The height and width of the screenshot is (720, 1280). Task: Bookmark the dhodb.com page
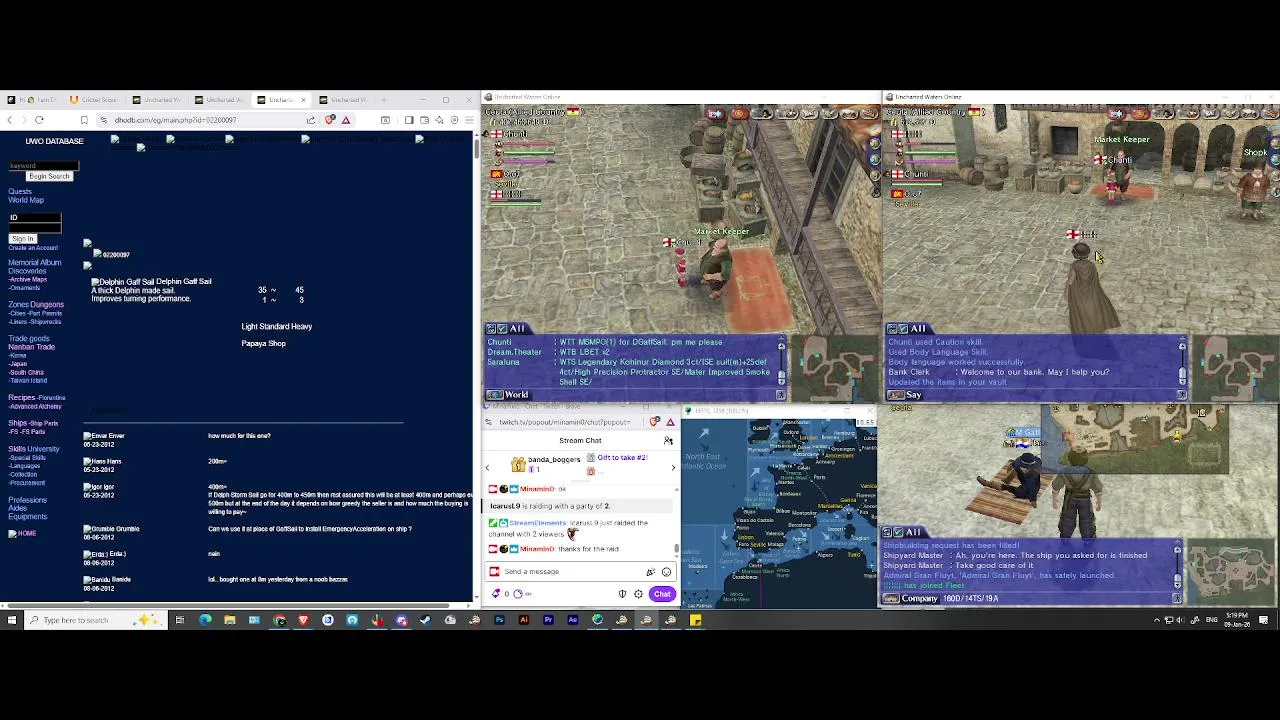point(84,120)
